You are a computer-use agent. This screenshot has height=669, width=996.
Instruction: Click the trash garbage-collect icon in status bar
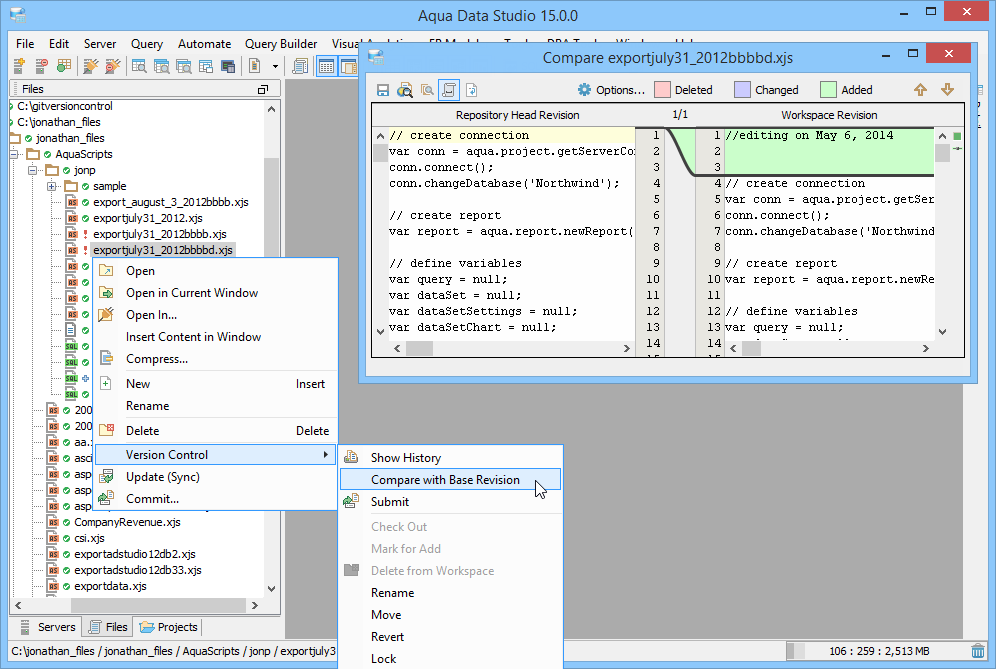[978, 651]
